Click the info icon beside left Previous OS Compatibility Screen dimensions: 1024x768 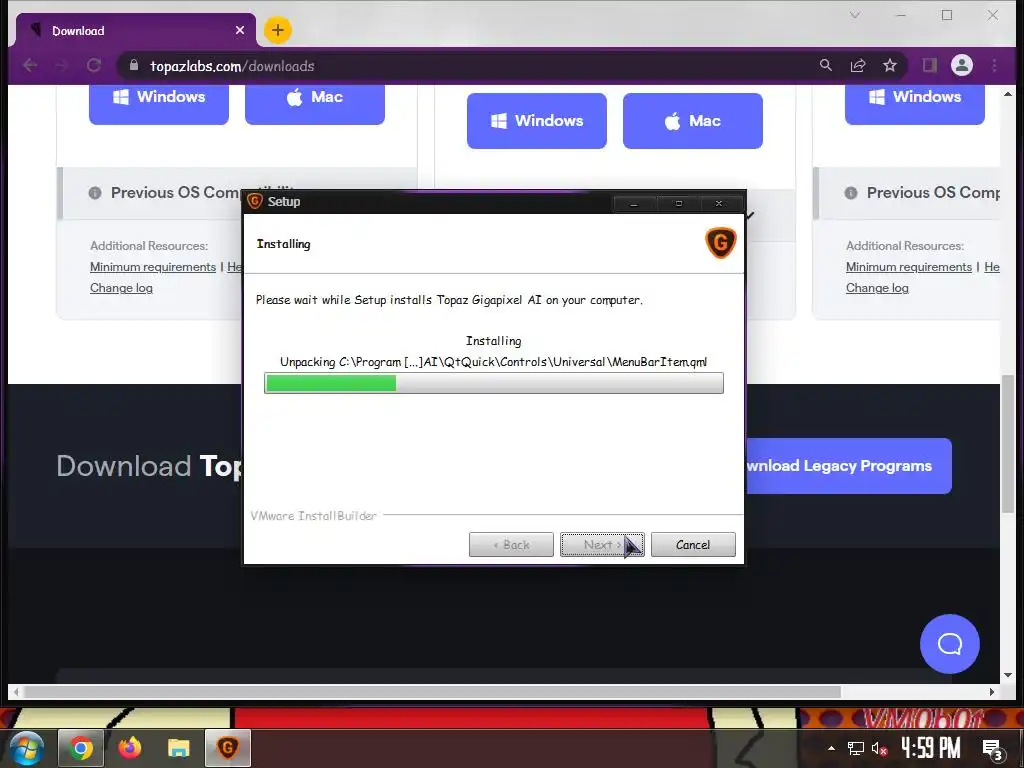95,193
